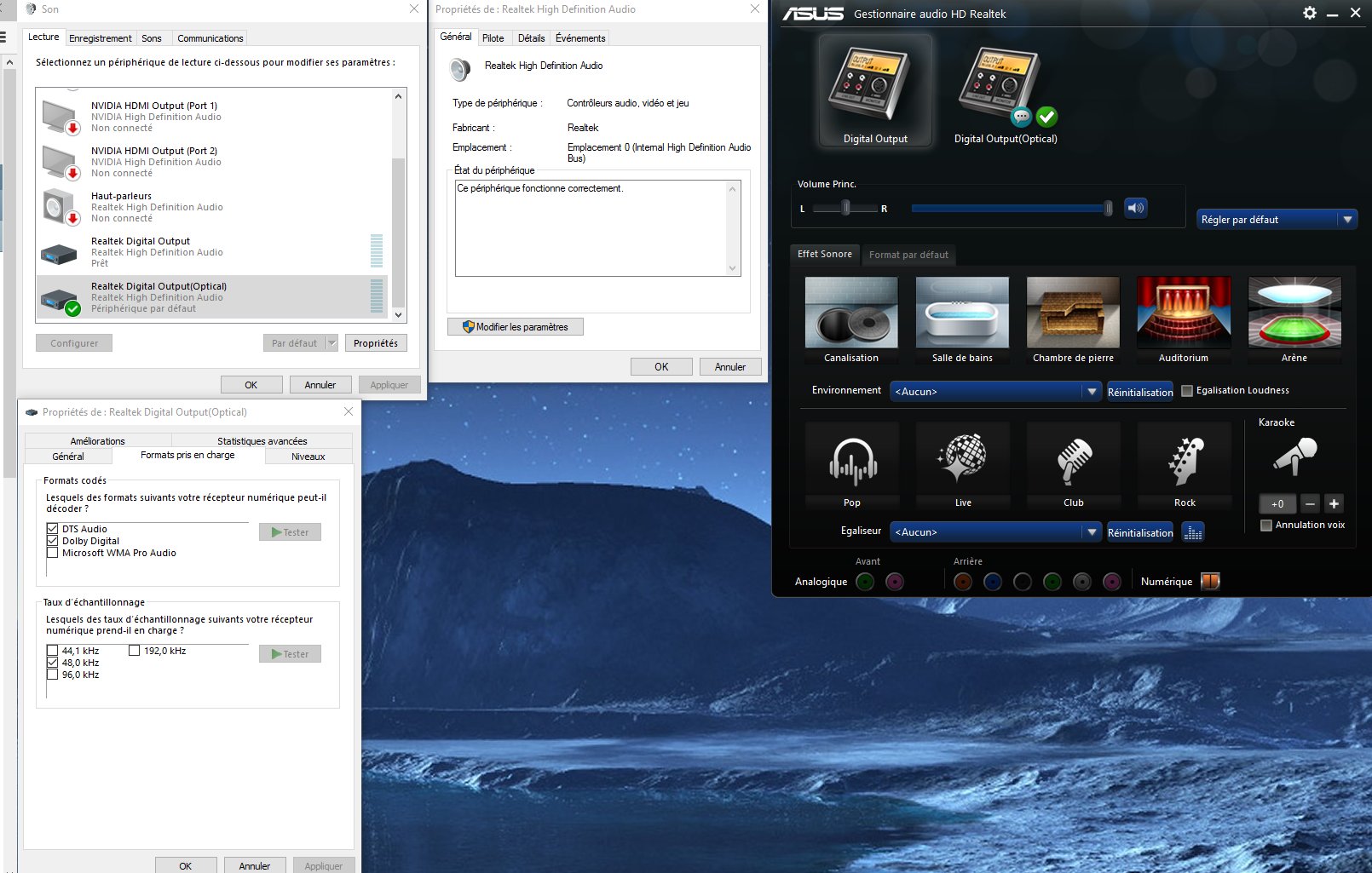Open Pilote tab in Realtek properties
The image size is (1372, 873).
(493, 38)
